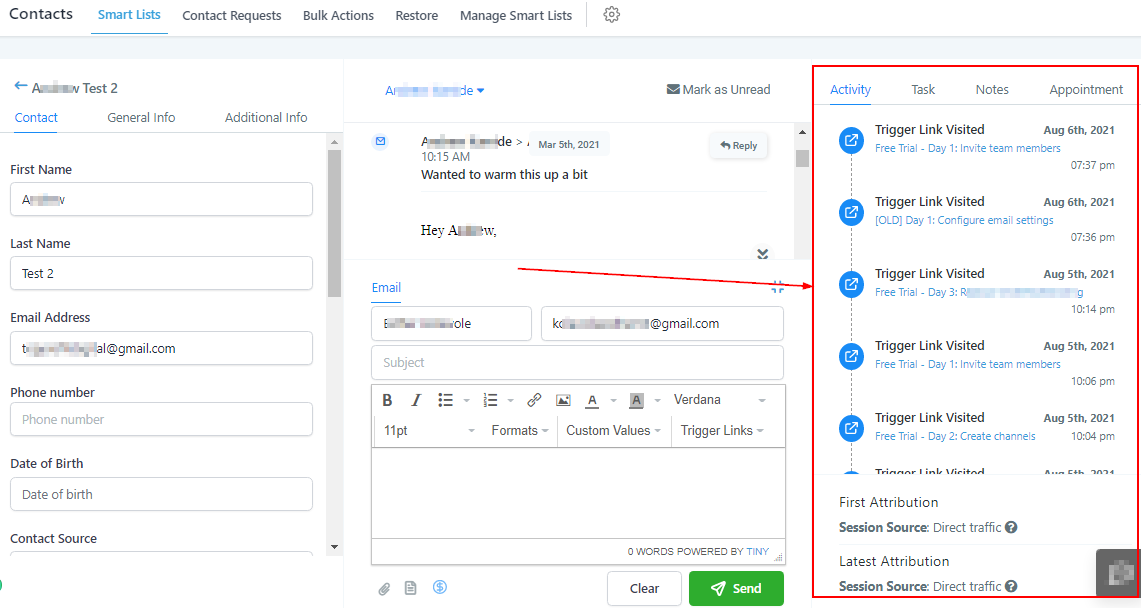Image resolution: width=1141 pixels, height=608 pixels.
Task: Switch to the Additional Info tab
Action: pyautogui.click(x=266, y=117)
